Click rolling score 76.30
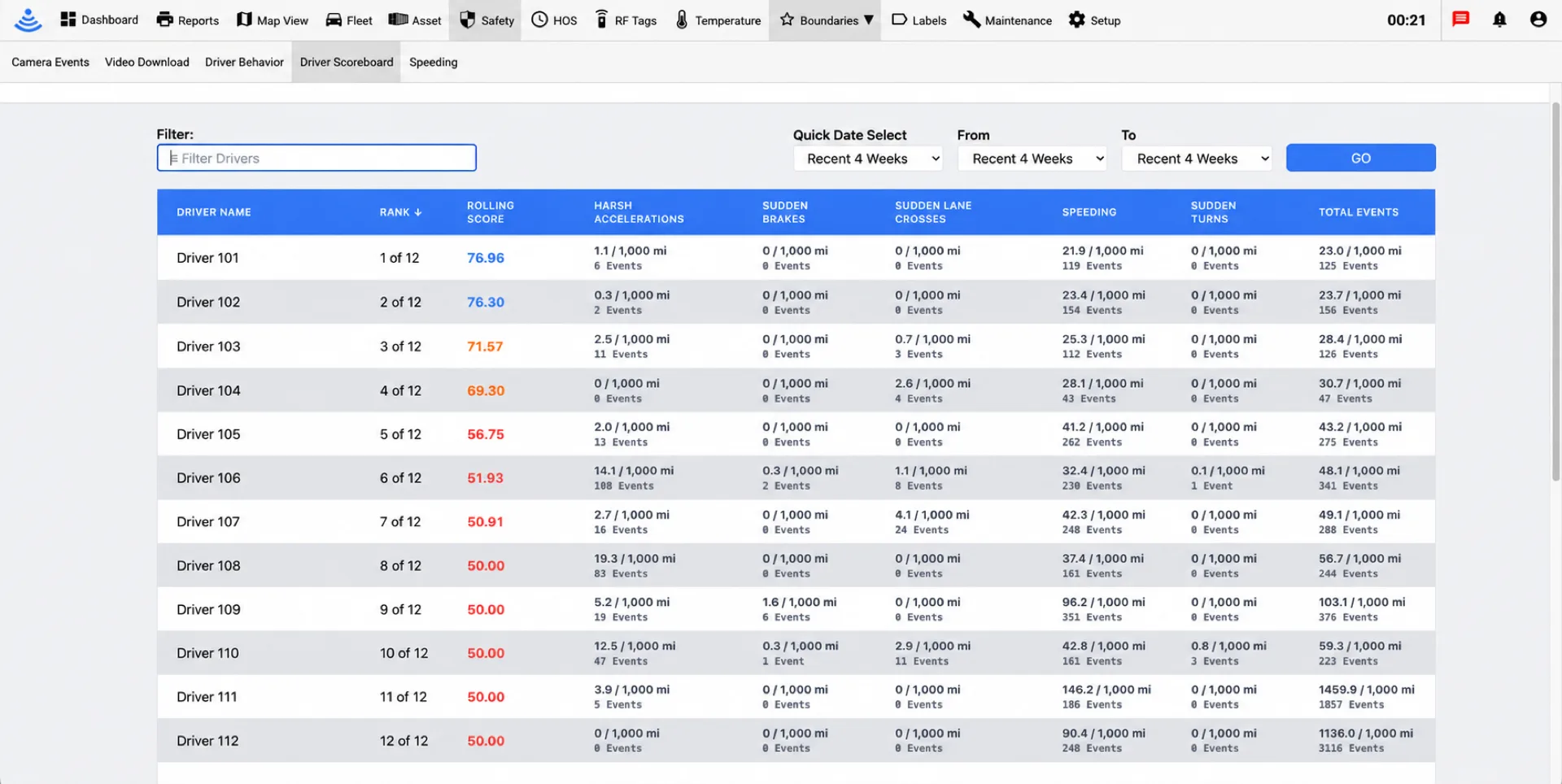The image size is (1562, 784). tap(486, 302)
